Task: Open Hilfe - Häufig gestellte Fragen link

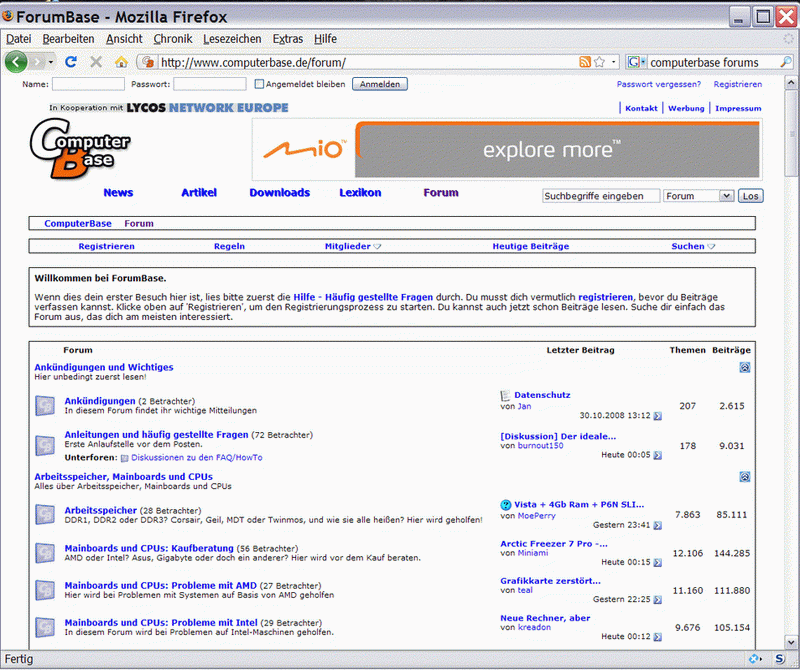Action: (363, 297)
